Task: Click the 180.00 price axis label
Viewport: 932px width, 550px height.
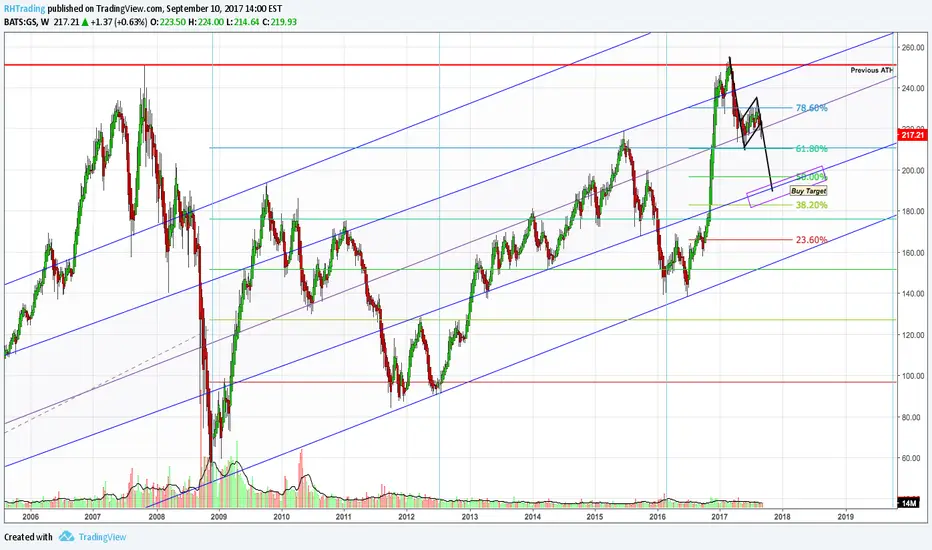Action: click(x=912, y=211)
